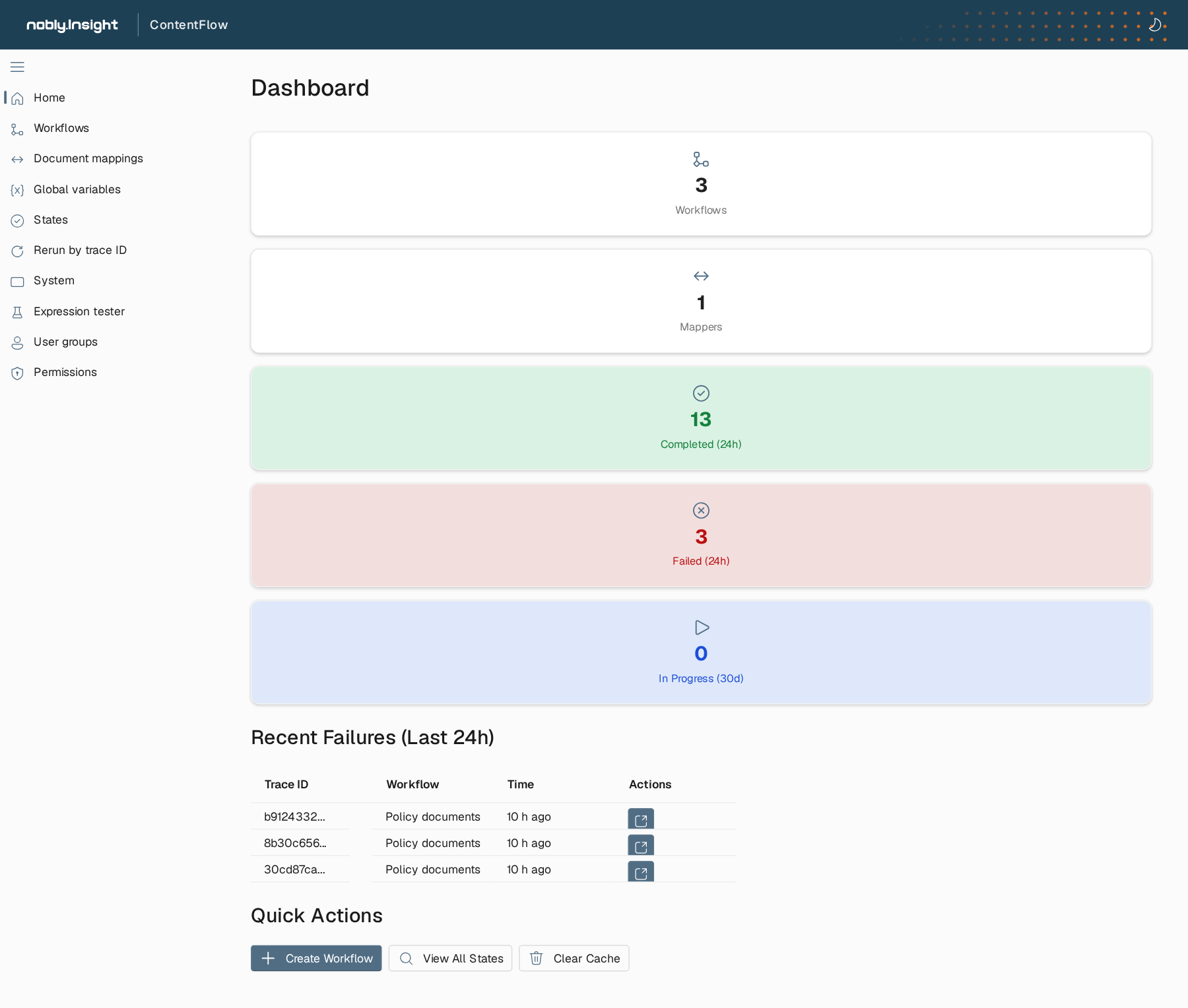This screenshot has width=1188, height=1008.
Task: Click the View All States button
Action: click(450, 959)
